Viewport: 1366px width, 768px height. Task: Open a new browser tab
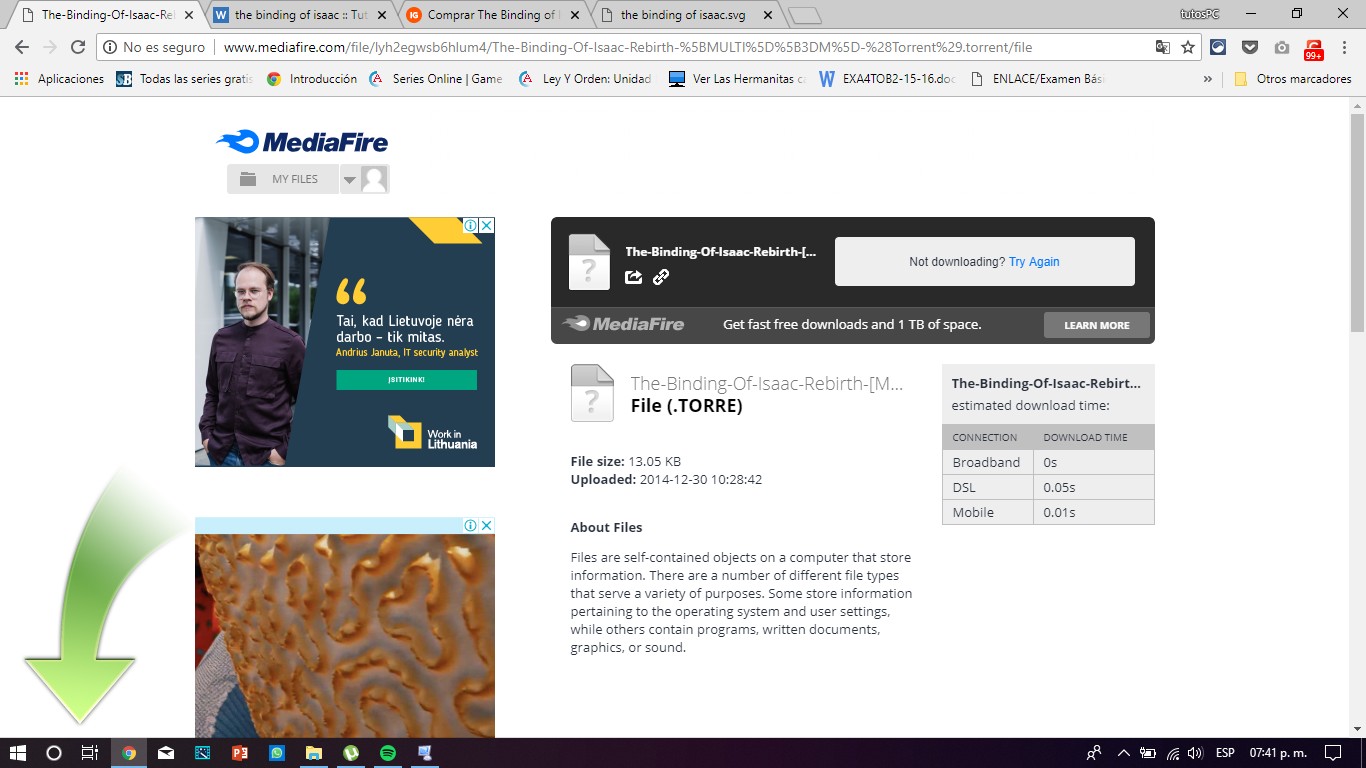click(x=805, y=15)
